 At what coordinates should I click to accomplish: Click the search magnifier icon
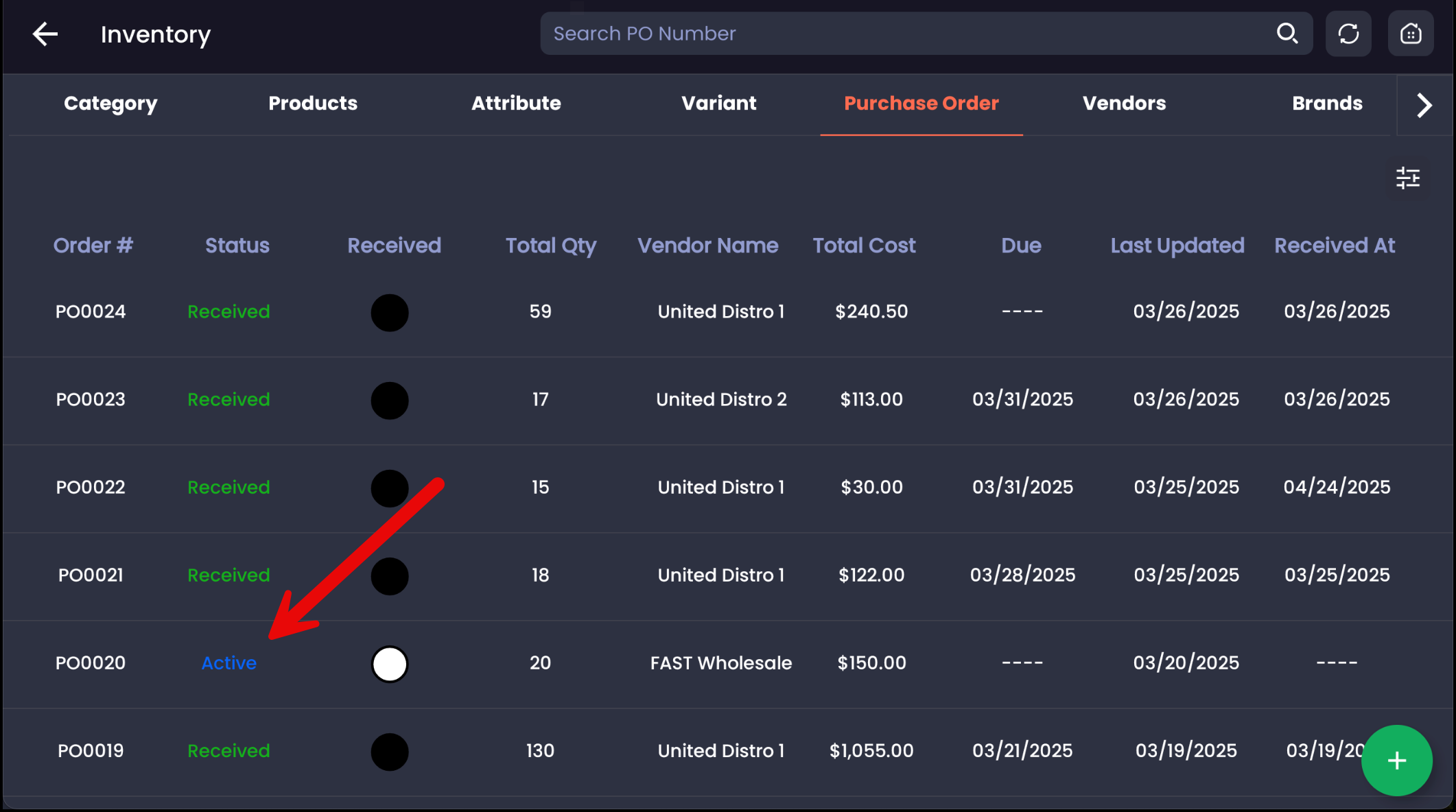coord(1287,33)
